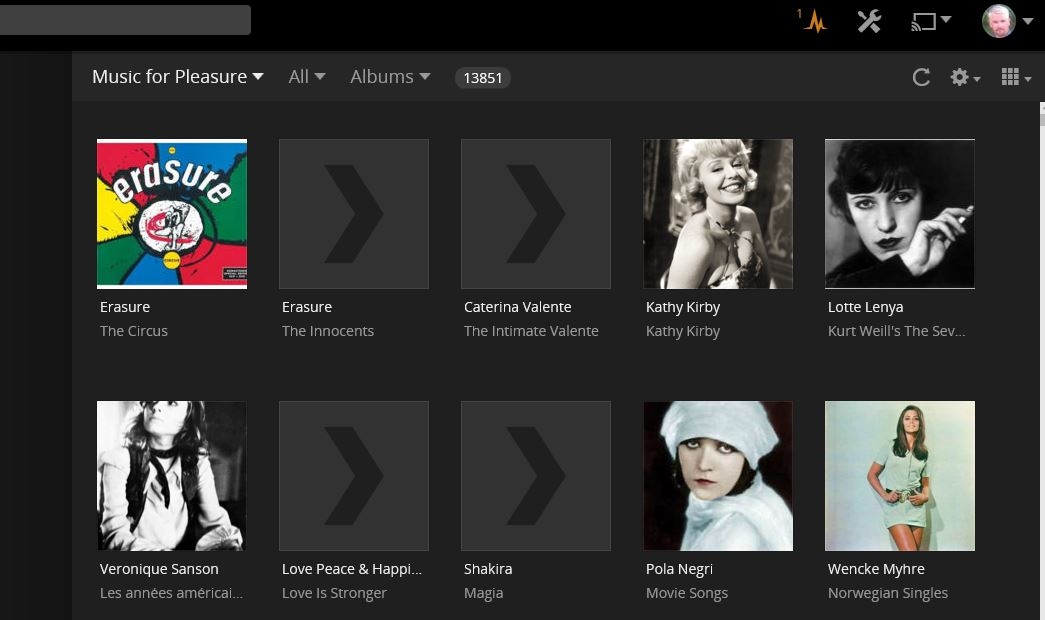This screenshot has height=620, width=1045.
Task: Click grey Kathy Kirby album title
Action: (x=682, y=331)
